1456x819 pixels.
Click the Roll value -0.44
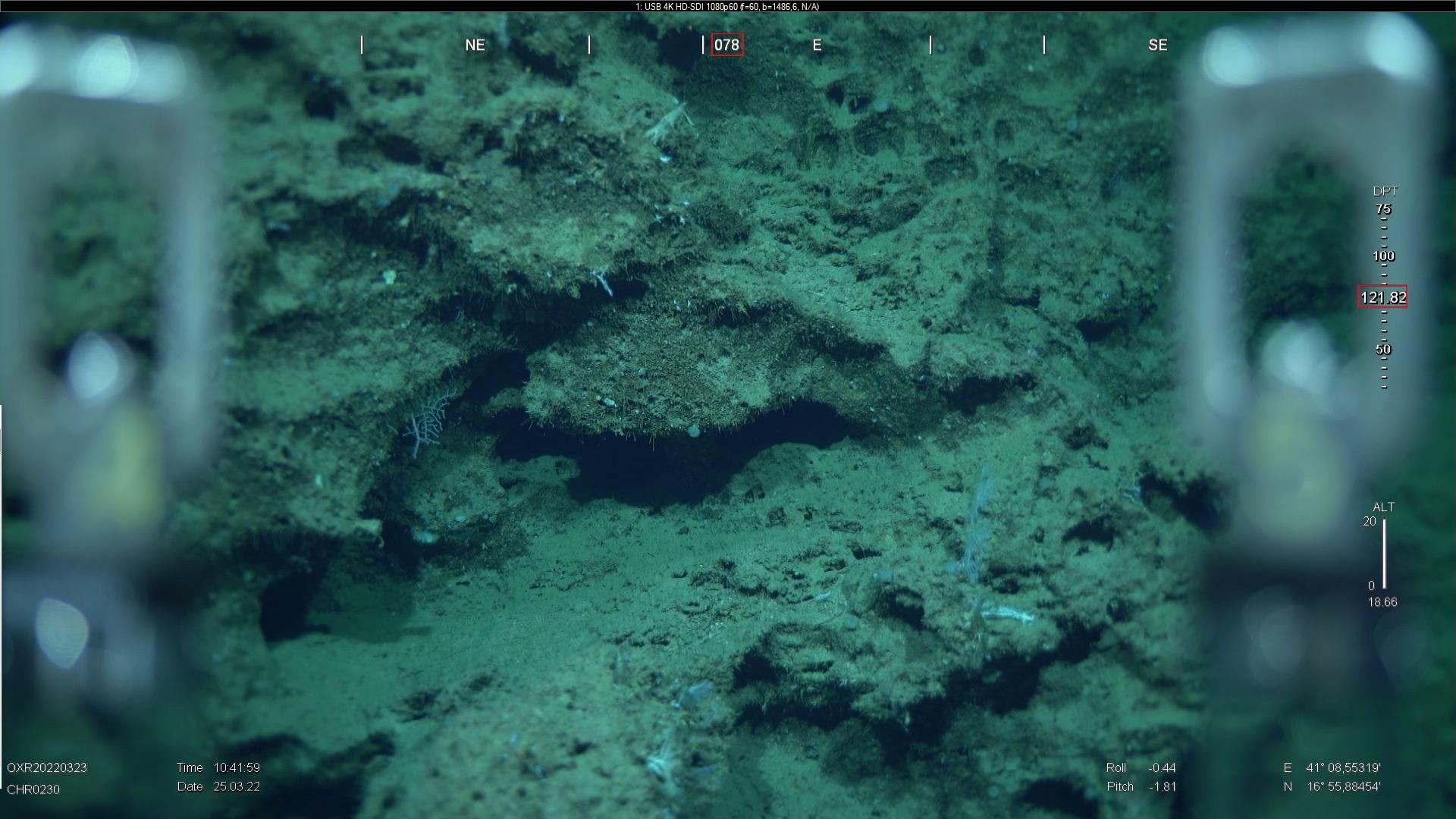pos(1162,767)
